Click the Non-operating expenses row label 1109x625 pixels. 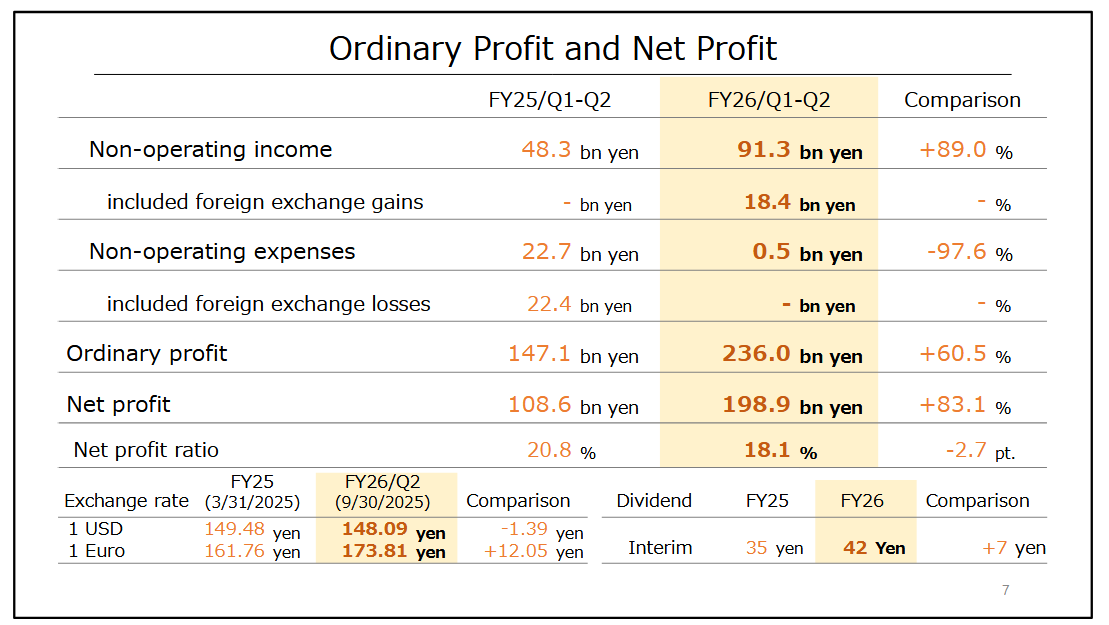tap(222, 252)
